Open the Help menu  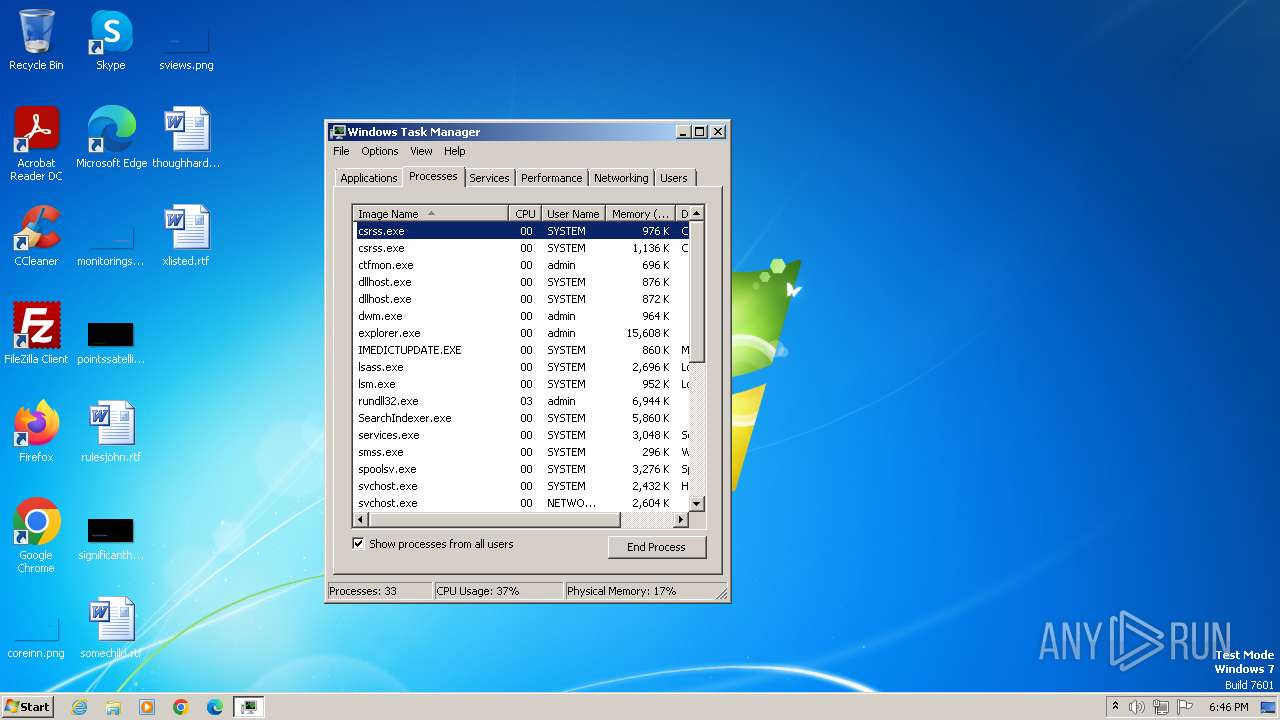click(x=455, y=151)
